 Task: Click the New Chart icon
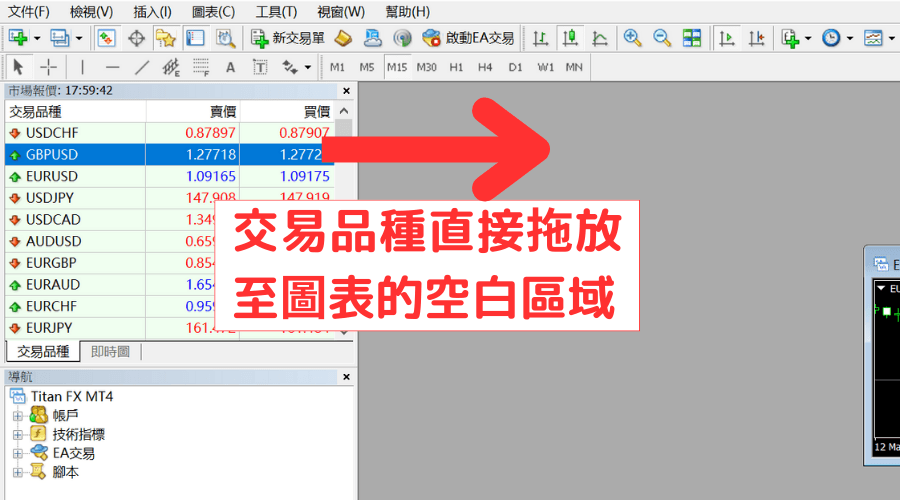coord(18,38)
